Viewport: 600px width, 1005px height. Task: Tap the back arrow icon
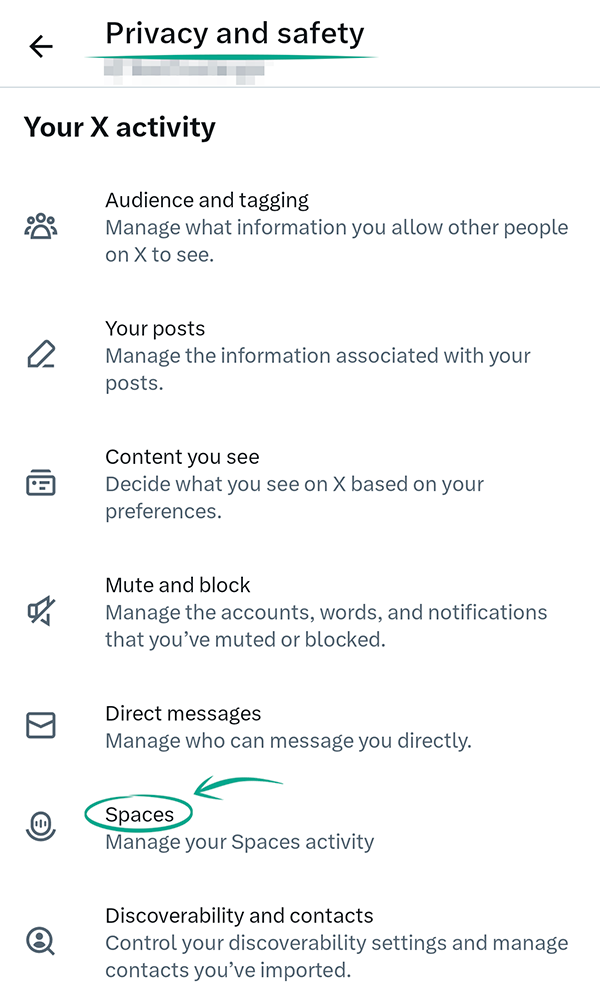point(41,46)
